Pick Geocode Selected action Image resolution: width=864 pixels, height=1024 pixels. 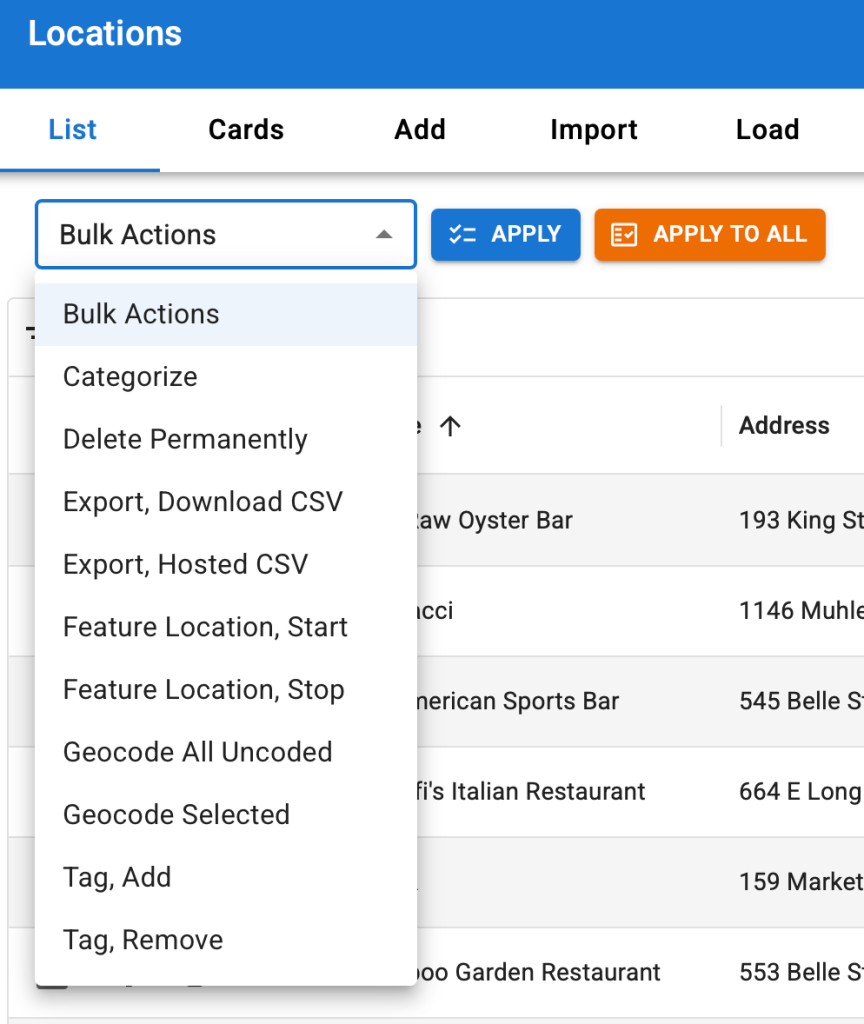(226, 816)
